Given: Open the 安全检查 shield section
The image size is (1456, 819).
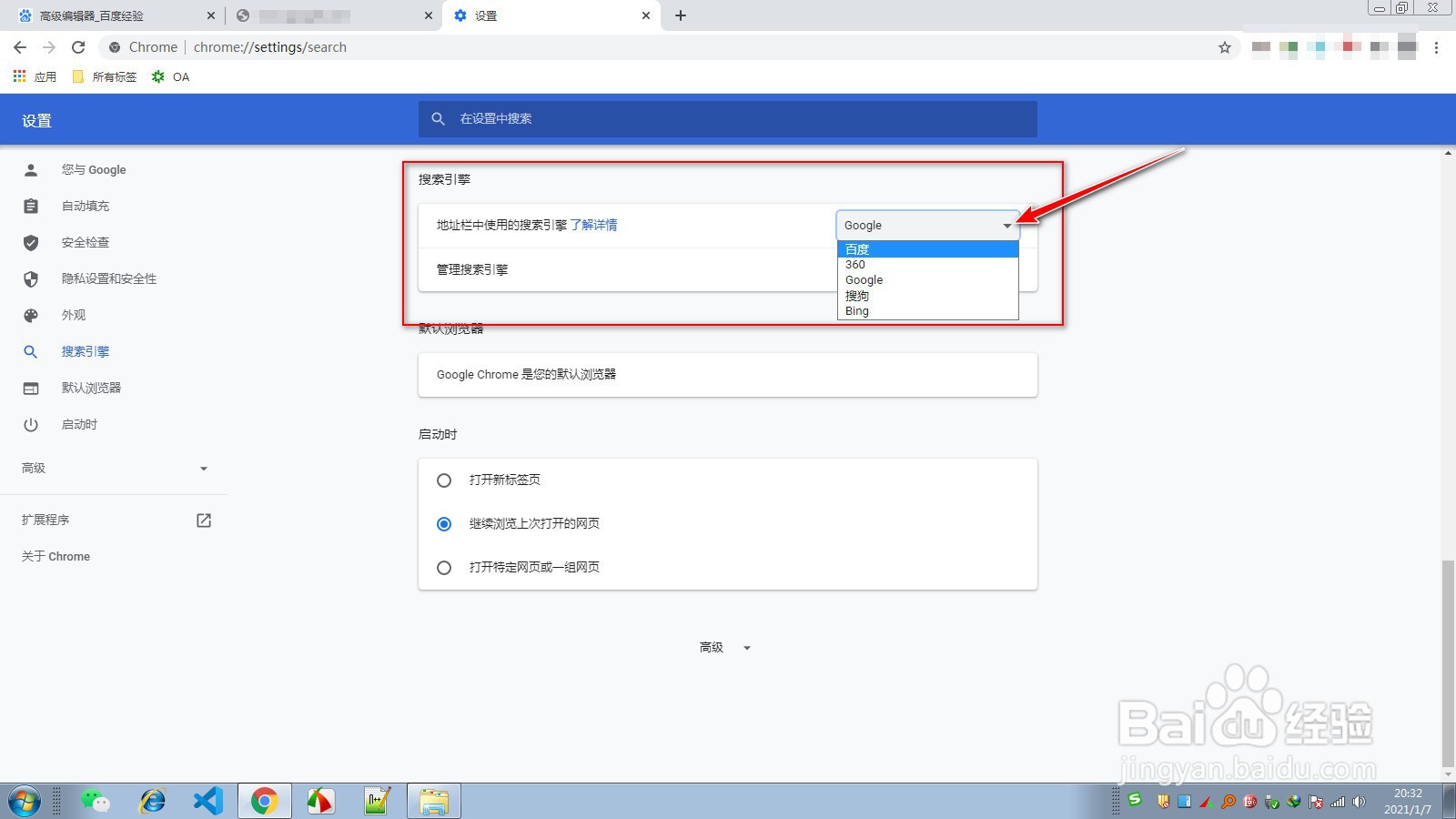Looking at the screenshot, I should [x=32, y=242].
